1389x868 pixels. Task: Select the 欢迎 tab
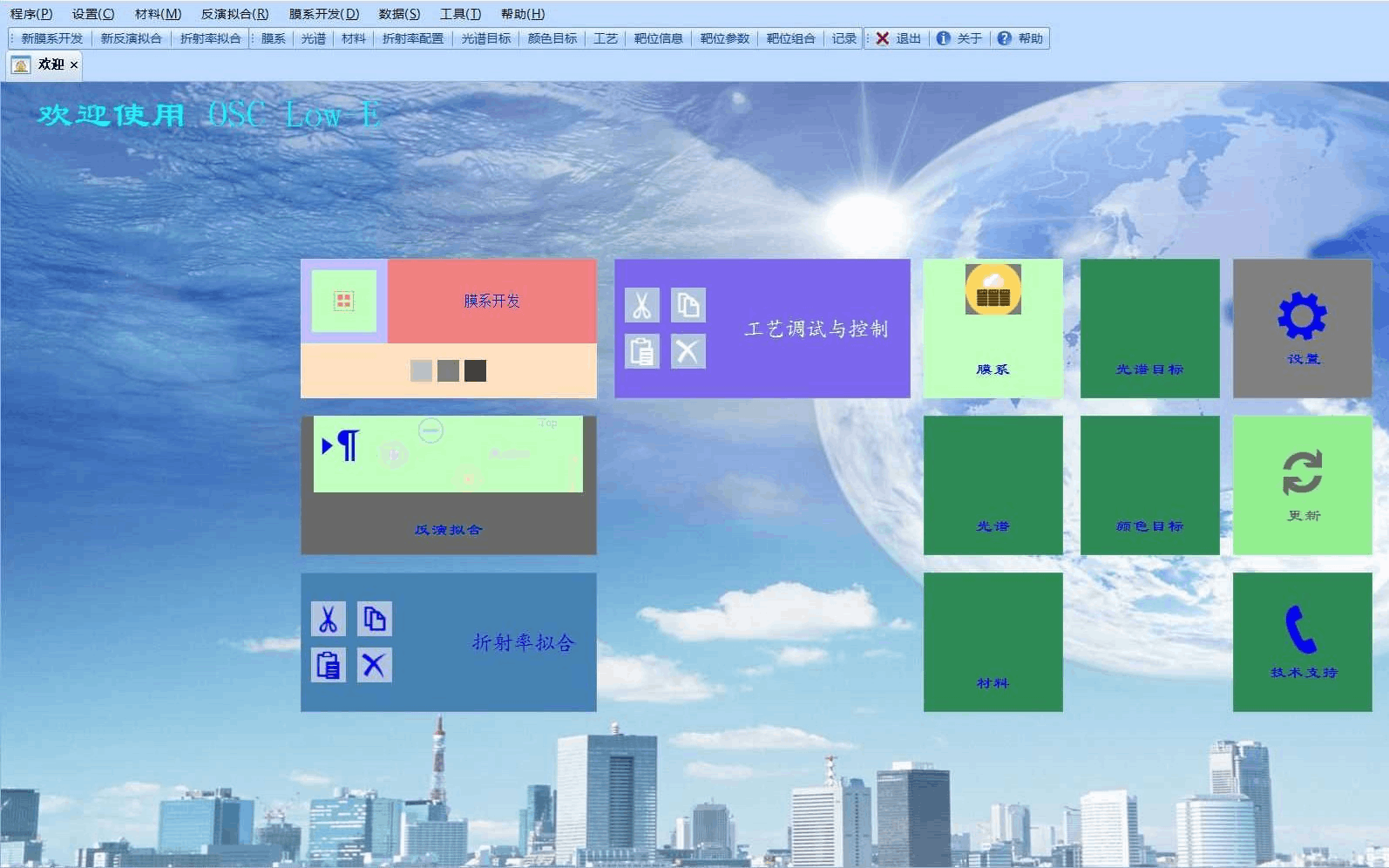(44, 64)
